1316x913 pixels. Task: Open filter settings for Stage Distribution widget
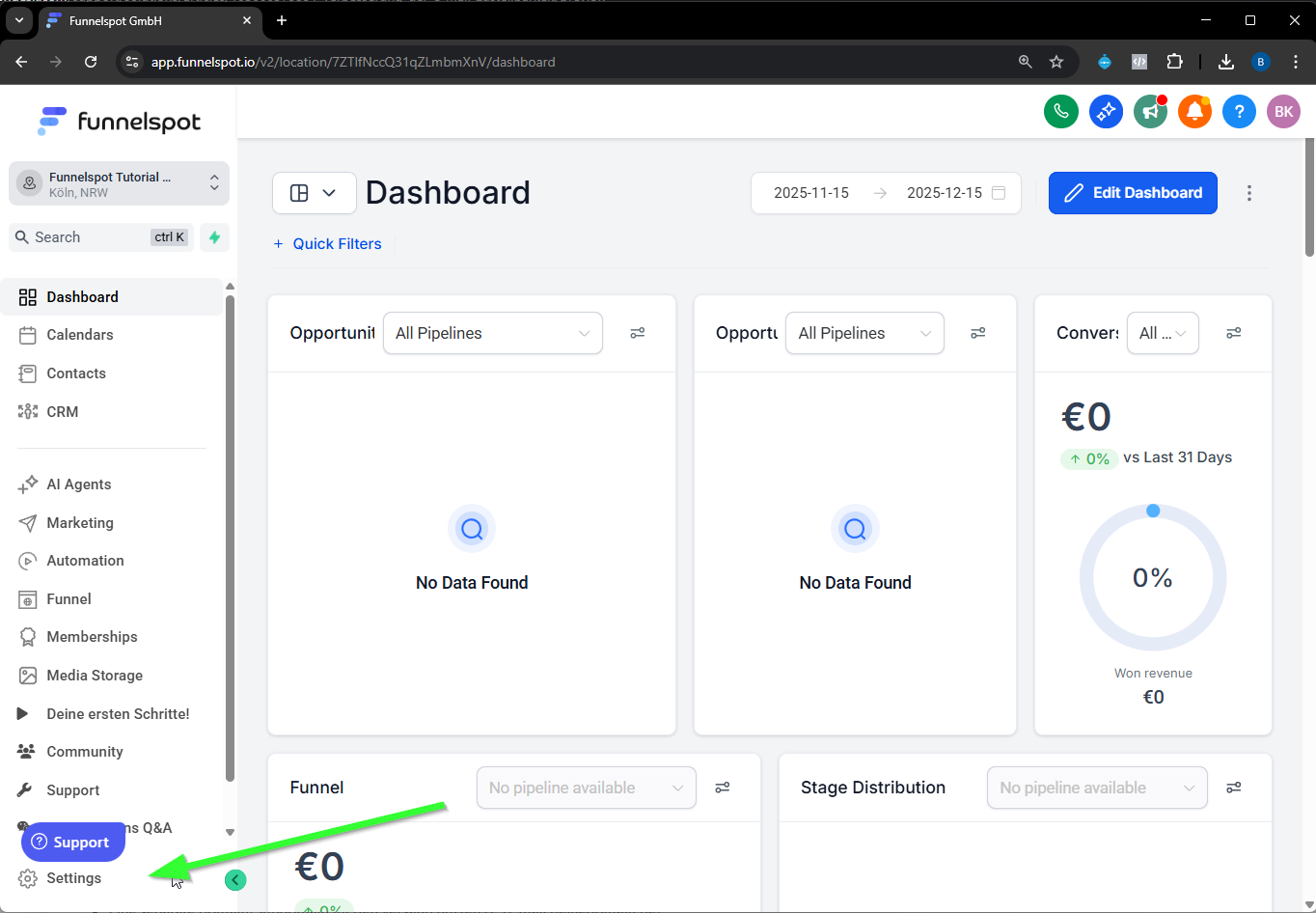1234,788
